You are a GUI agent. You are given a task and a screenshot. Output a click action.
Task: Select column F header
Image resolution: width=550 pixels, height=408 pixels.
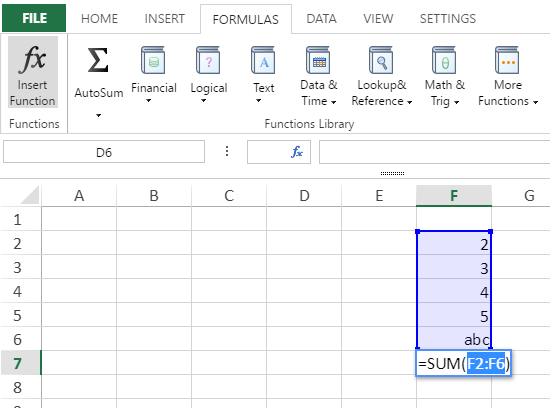click(454, 195)
